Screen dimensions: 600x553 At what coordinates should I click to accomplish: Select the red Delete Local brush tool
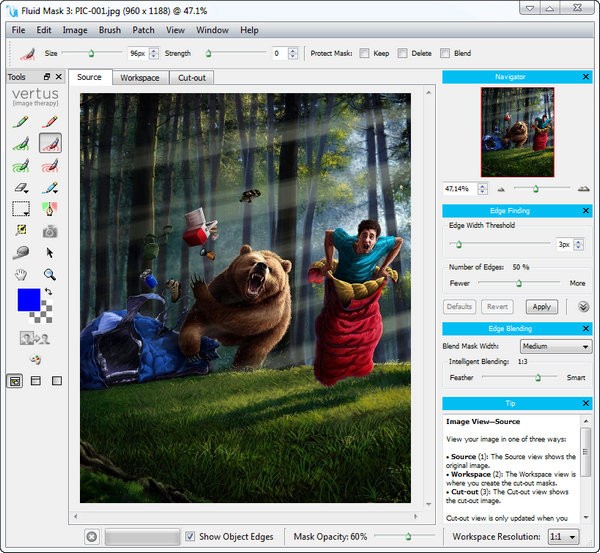pyautogui.click(x=50, y=143)
